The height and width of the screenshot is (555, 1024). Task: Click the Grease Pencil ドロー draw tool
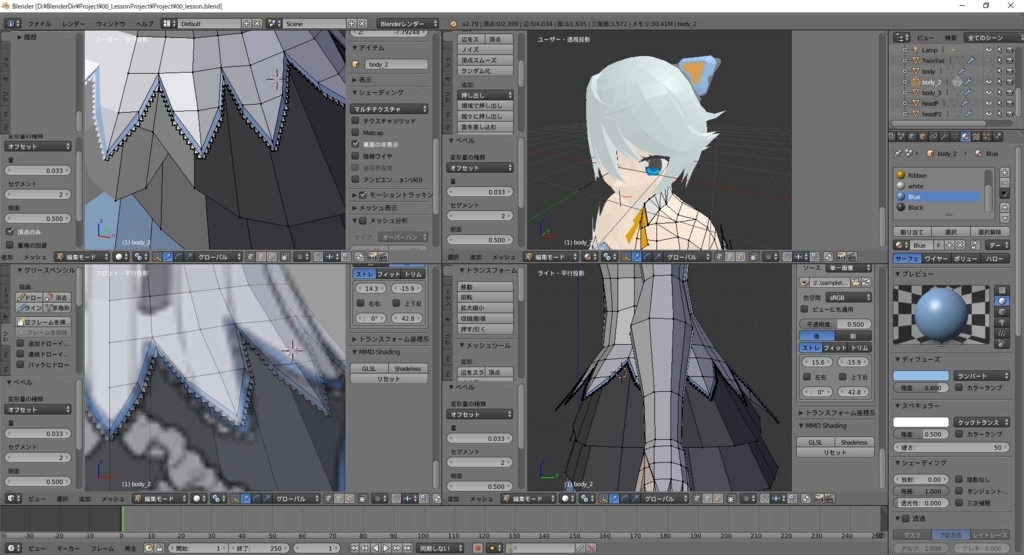[x=30, y=297]
